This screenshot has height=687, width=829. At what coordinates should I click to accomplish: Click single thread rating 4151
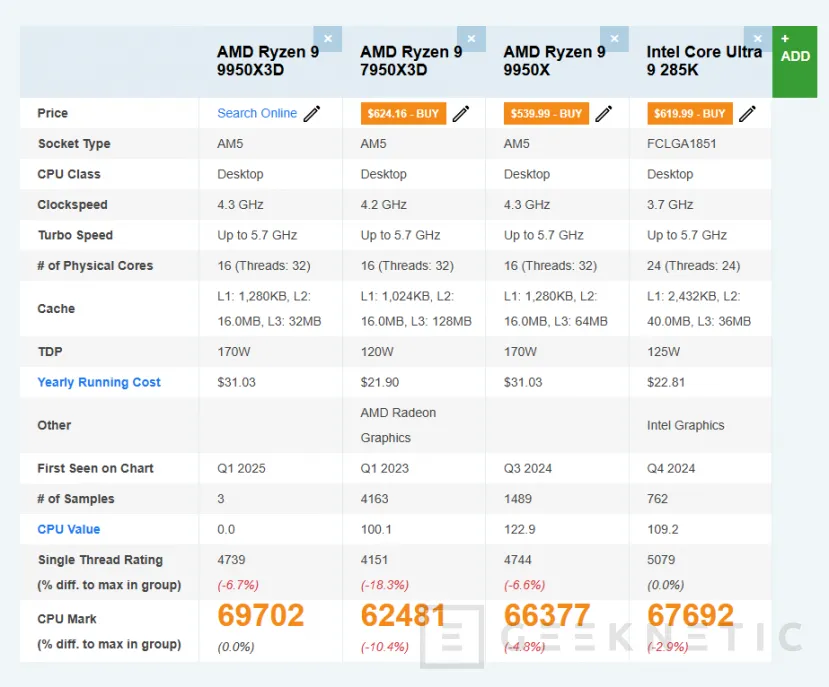coord(374,560)
